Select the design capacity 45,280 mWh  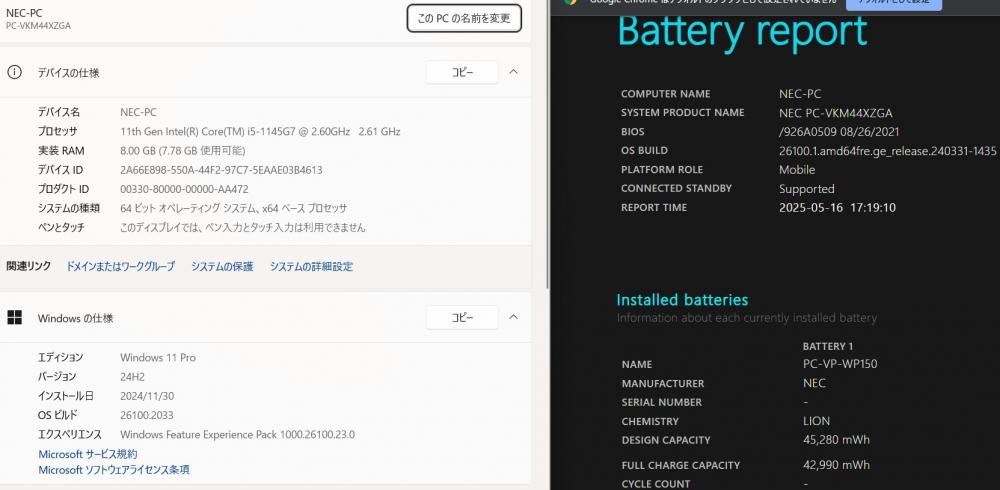pyautogui.click(x=836, y=440)
